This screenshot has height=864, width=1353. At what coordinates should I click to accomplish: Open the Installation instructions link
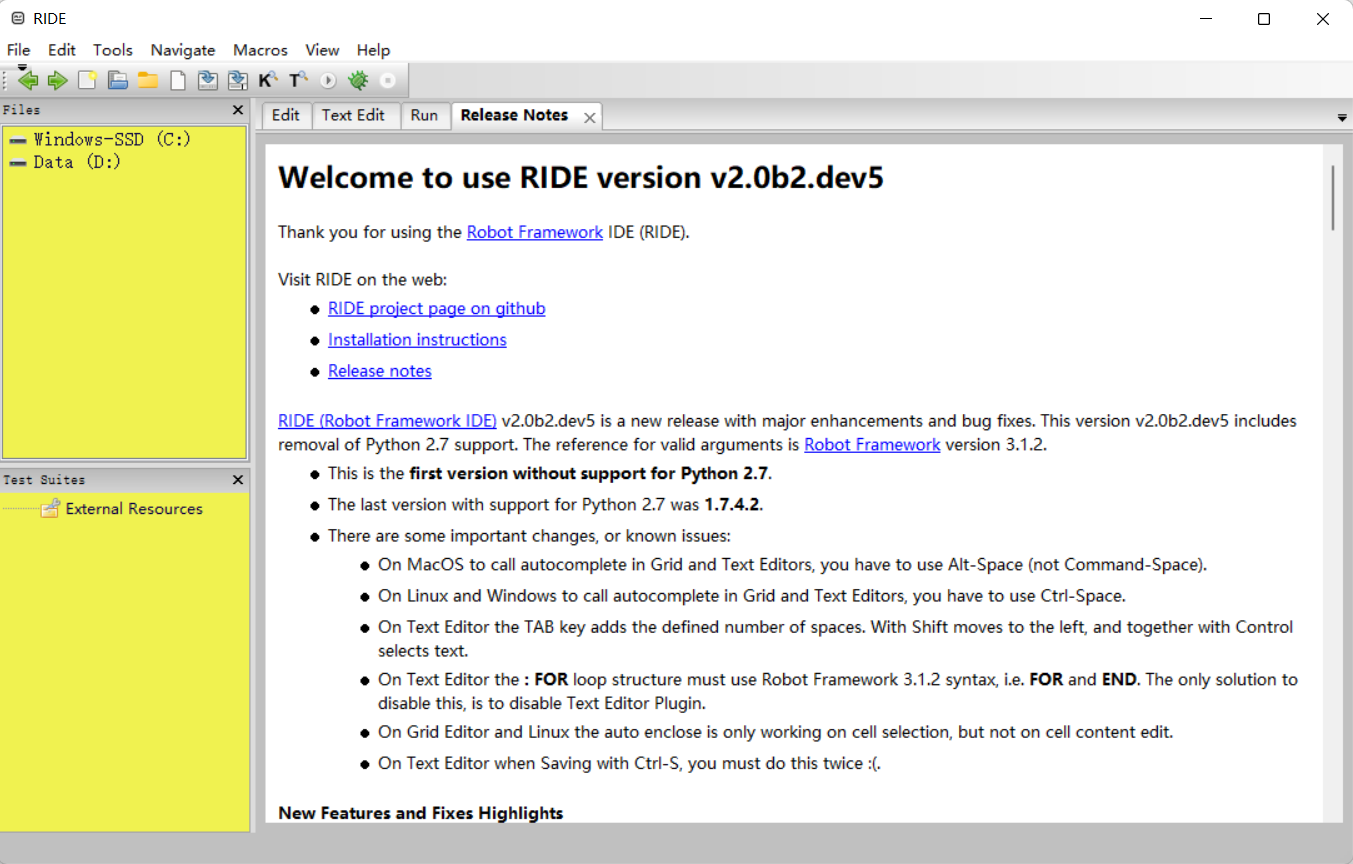coord(417,339)
